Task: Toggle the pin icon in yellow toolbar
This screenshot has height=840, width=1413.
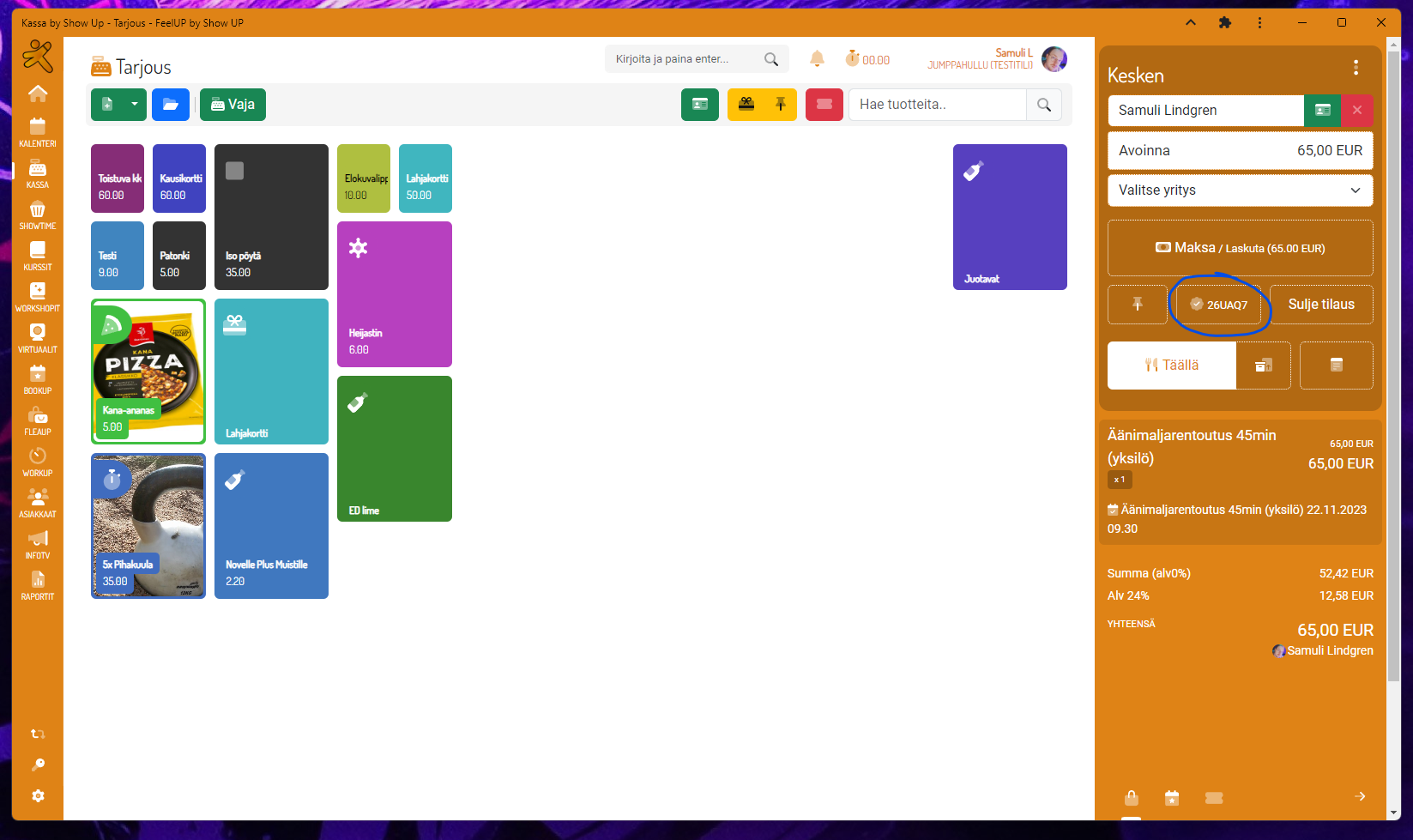Action: pyautogui.click(x=780, y=105)
